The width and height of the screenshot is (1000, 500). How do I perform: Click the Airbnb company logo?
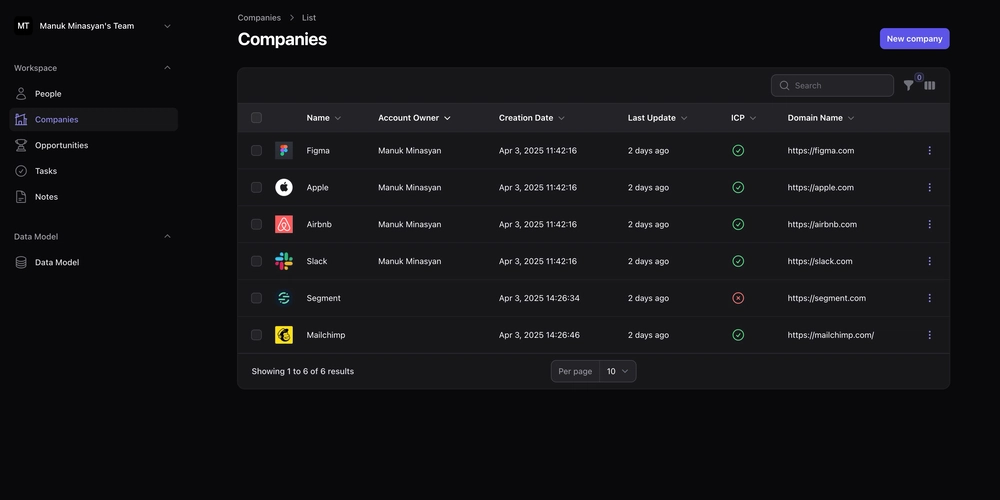tap(284, 224)
